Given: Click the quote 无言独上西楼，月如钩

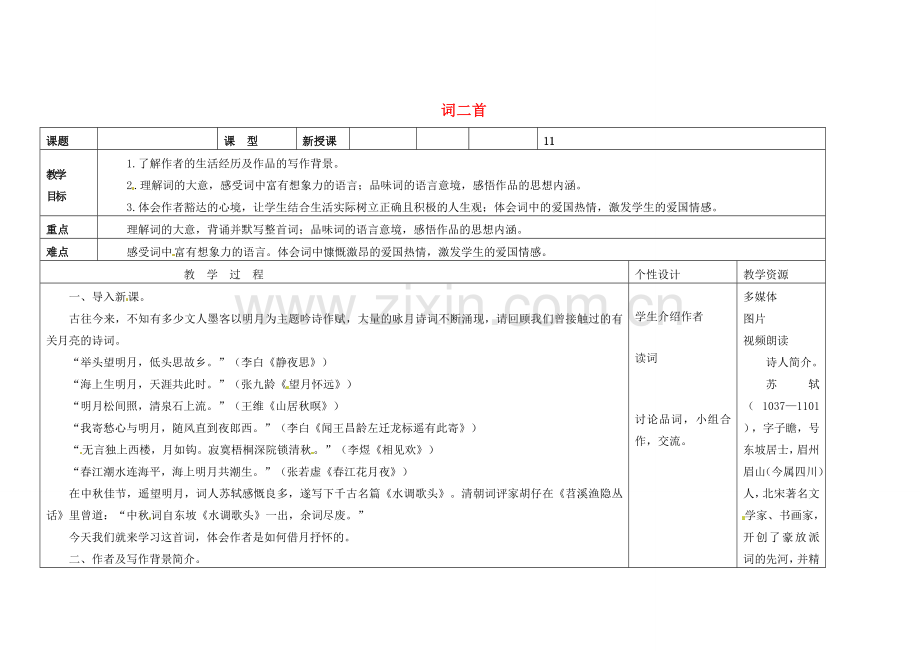Looking at the screenshot, I should point(253,450).
